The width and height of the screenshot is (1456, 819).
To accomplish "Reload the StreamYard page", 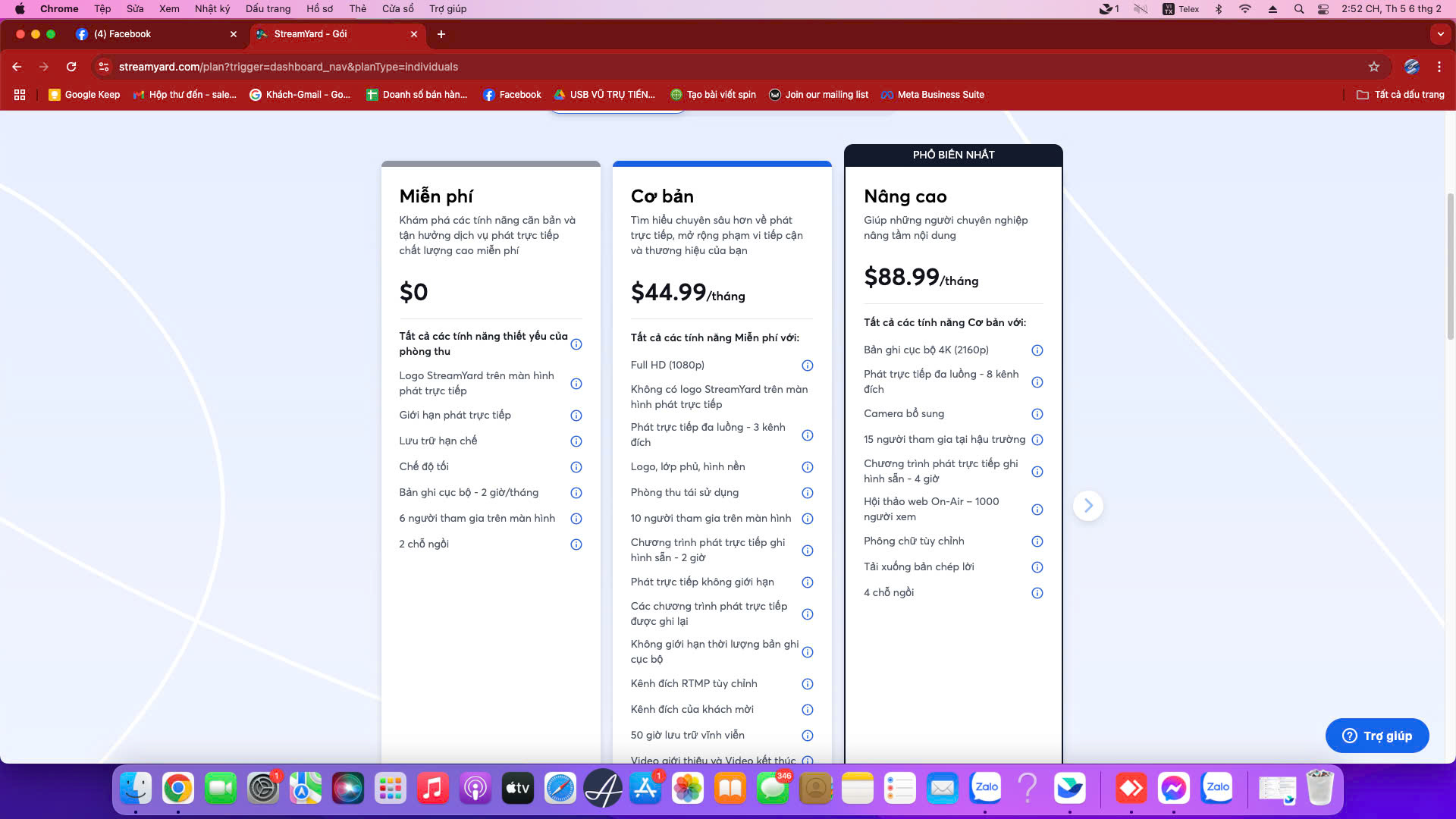I will 71,67.
